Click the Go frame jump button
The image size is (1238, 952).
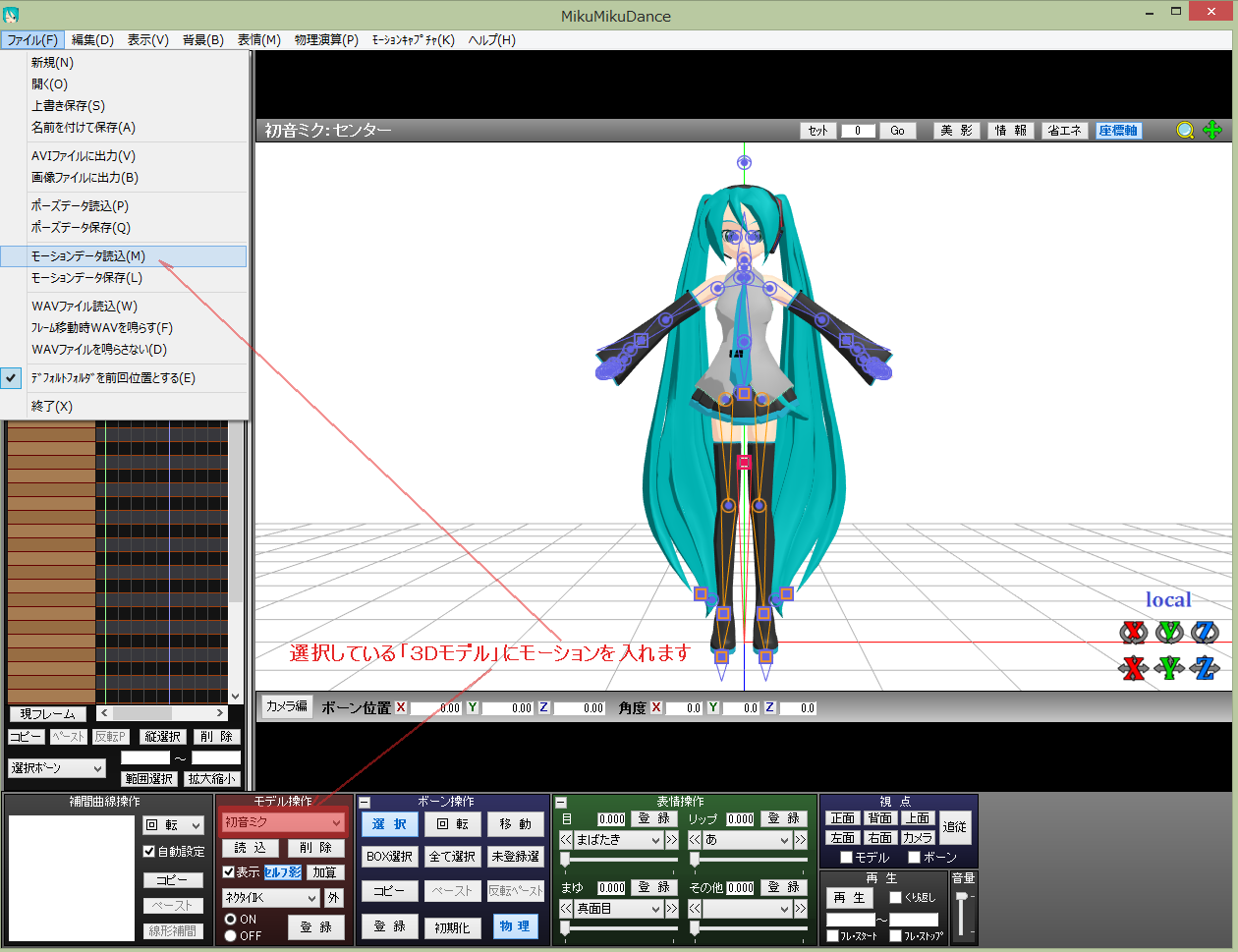pos(898,131)
